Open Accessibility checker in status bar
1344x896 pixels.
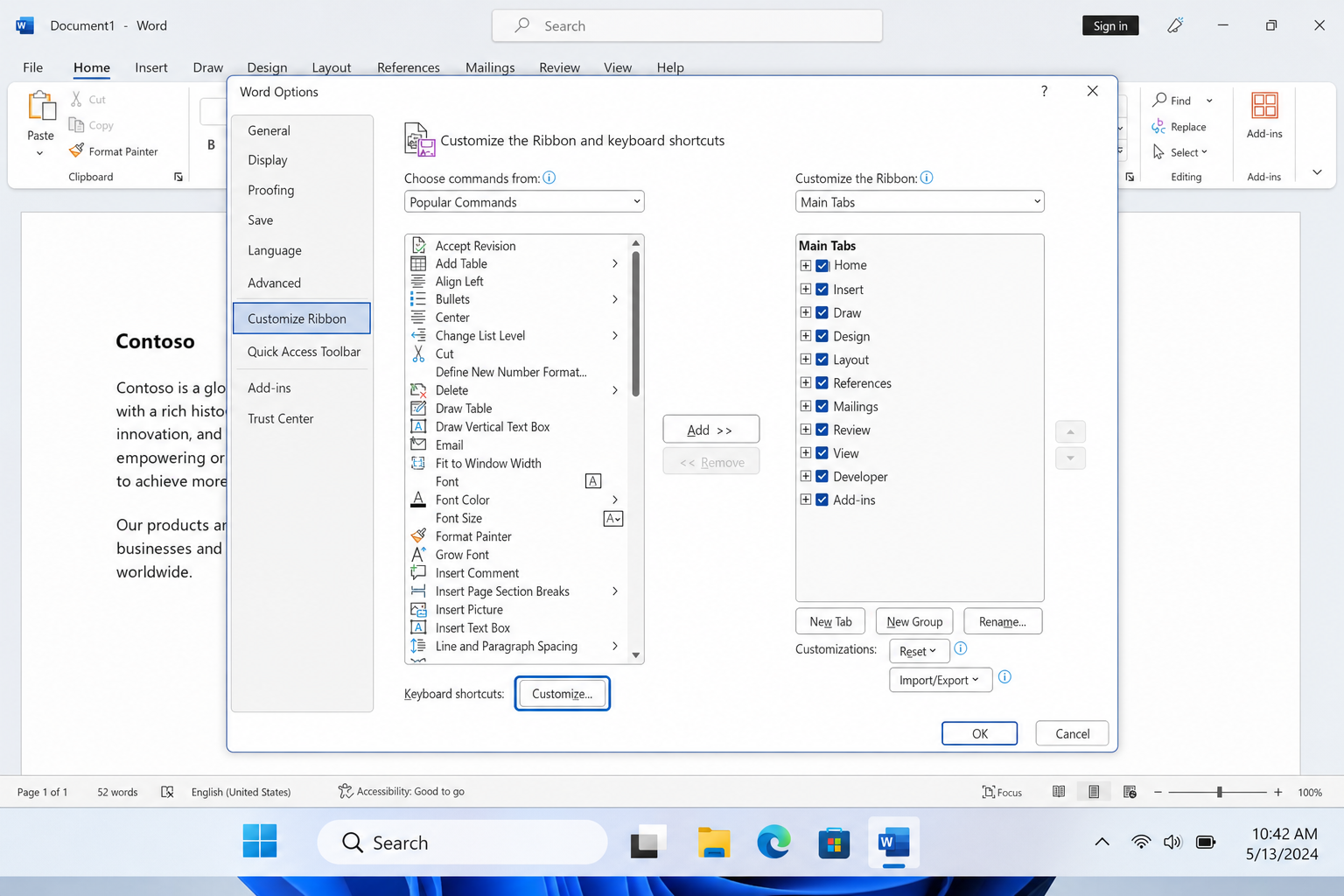(402, 791)
